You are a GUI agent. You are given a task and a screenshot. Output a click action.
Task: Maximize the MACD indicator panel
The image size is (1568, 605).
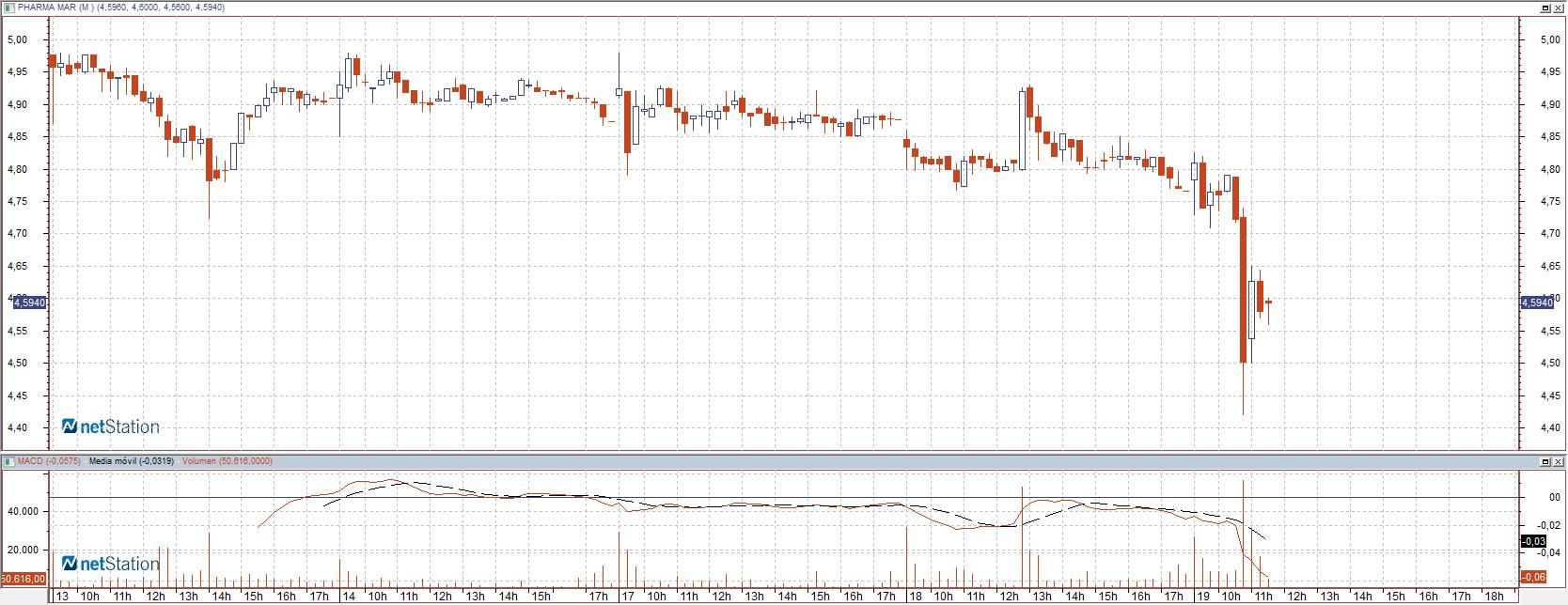[x=1546, y=462]
